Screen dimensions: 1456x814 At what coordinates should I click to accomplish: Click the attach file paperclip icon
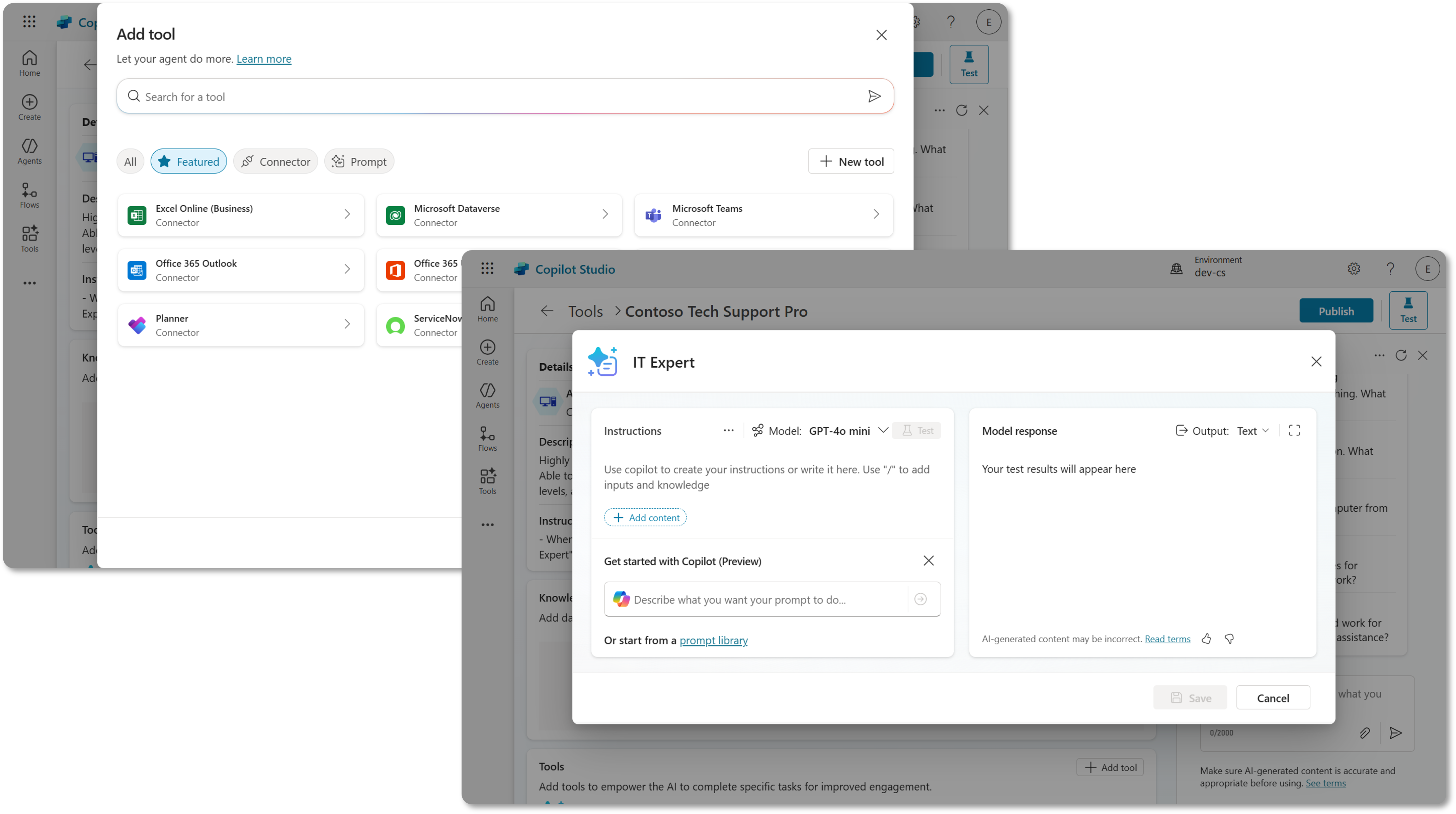1364,733
